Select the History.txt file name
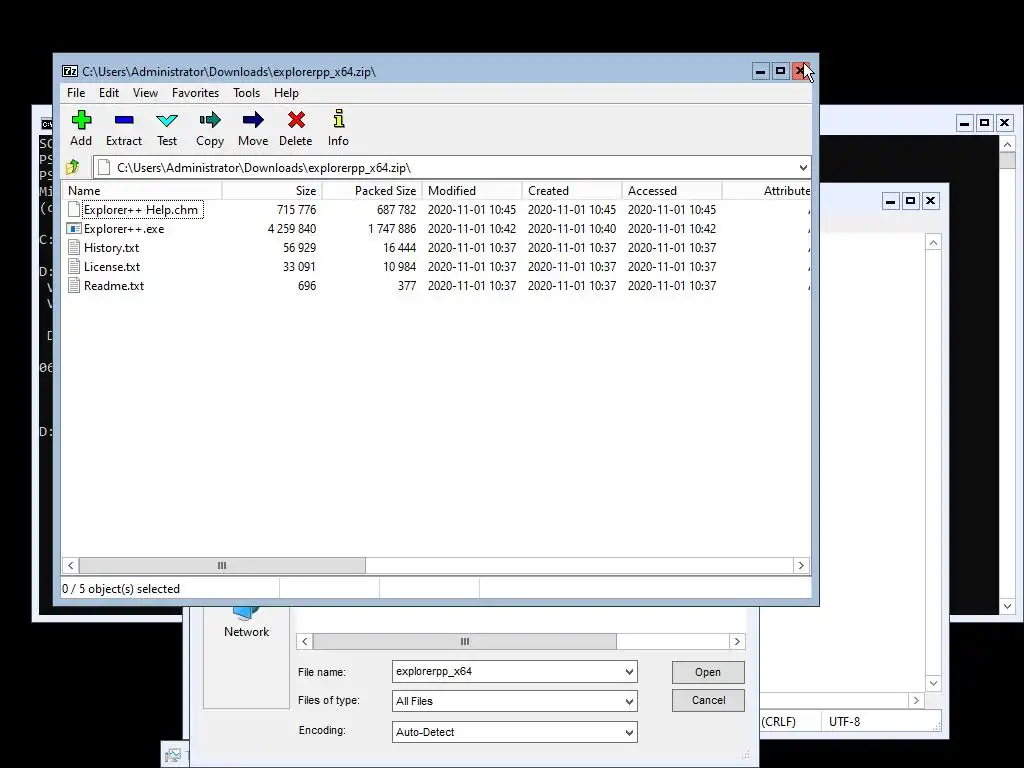The height and width of the screenshot is (768, 1024). [111, 248]
